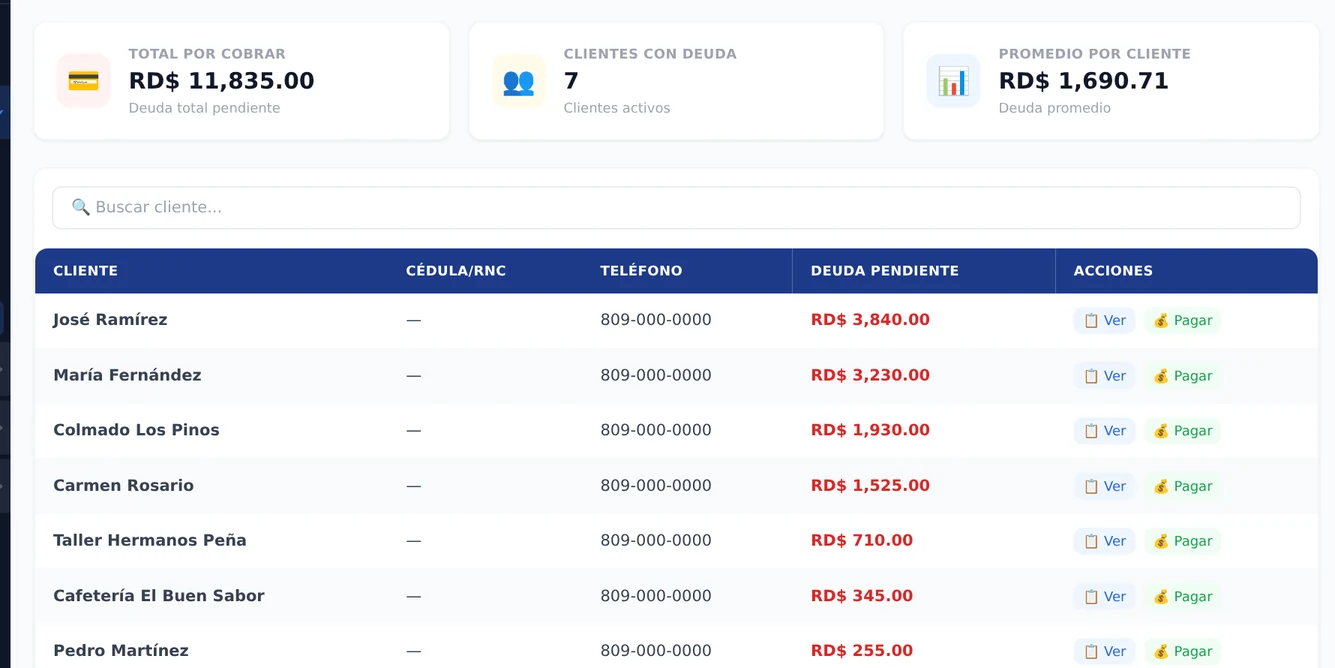Viewport: 1335px width, 668px height.
Task: Click the RD$ 3,840.00 debt amount
Action: pos(870,320)
